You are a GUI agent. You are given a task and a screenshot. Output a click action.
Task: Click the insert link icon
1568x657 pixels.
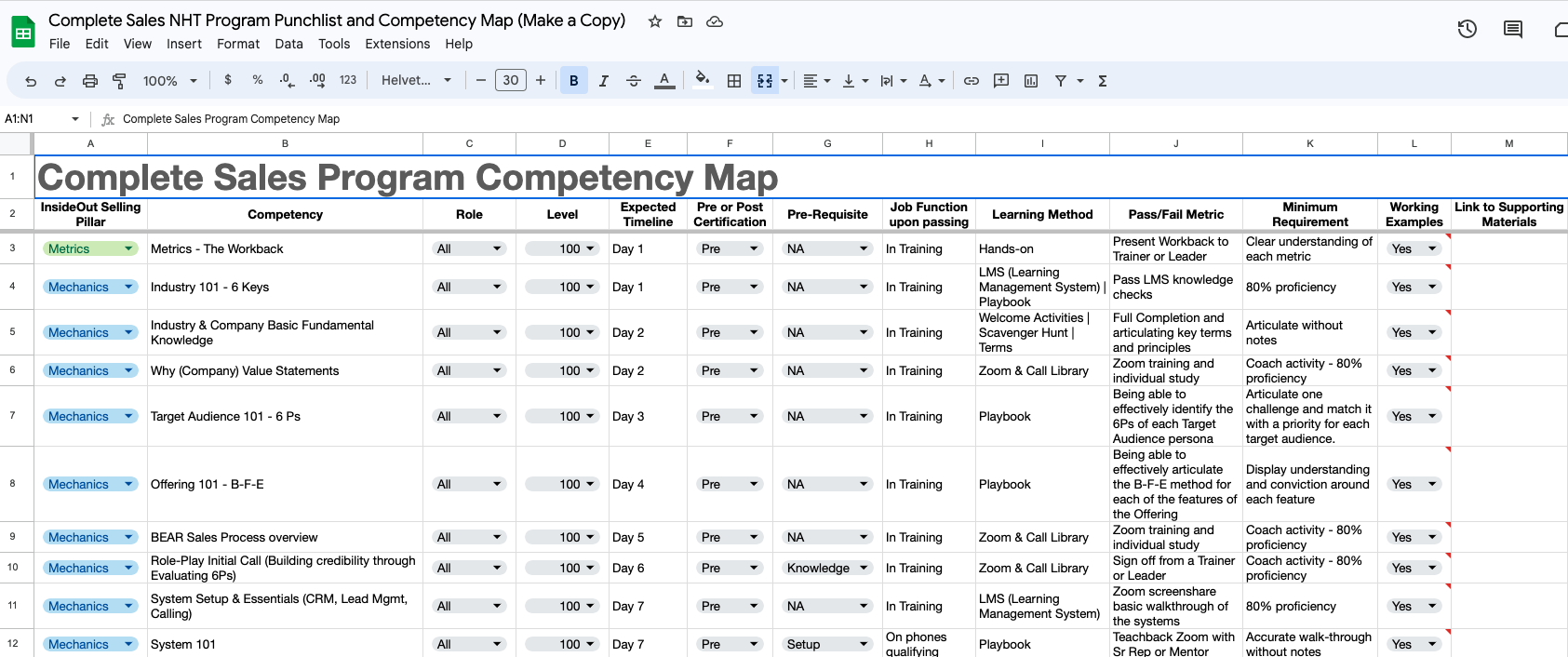click(x=972, y=81)
